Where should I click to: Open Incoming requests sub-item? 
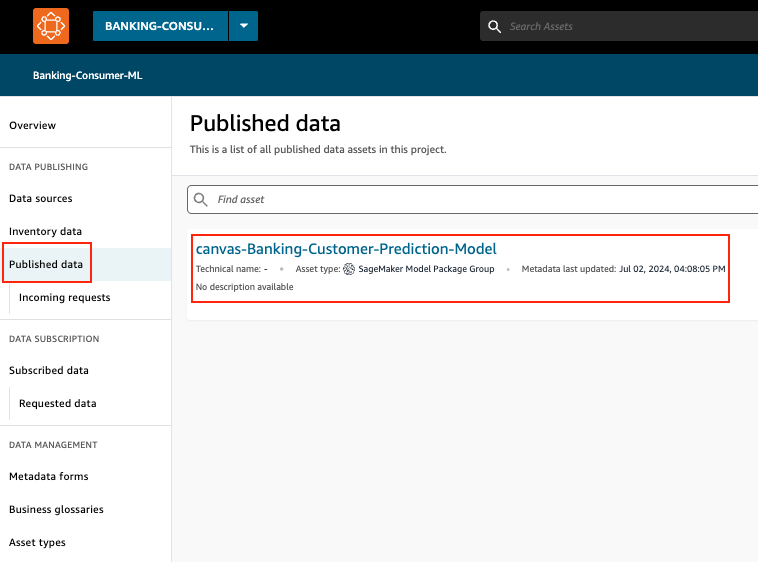pyautogui.click(x=65, y=297)
